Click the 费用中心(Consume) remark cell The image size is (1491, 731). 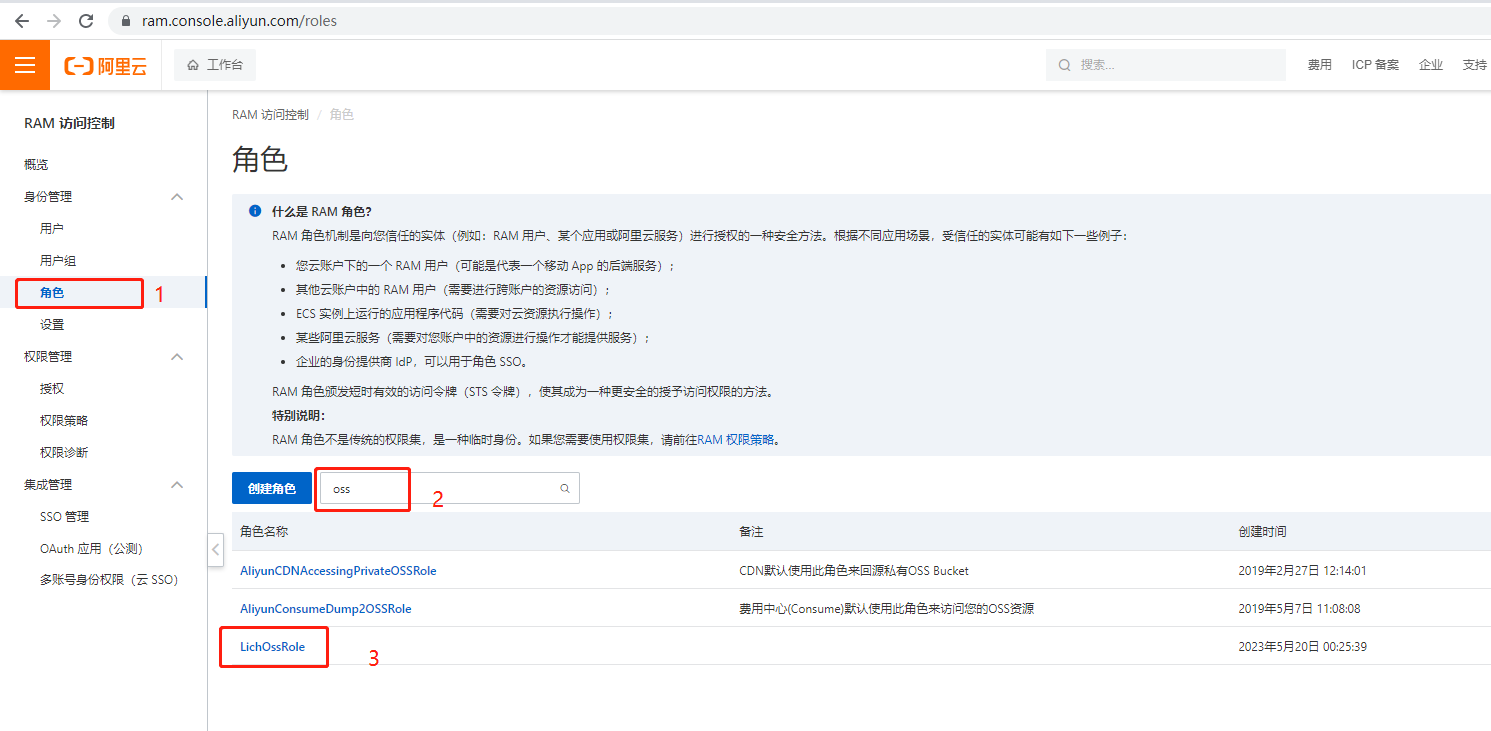(886, 608)
